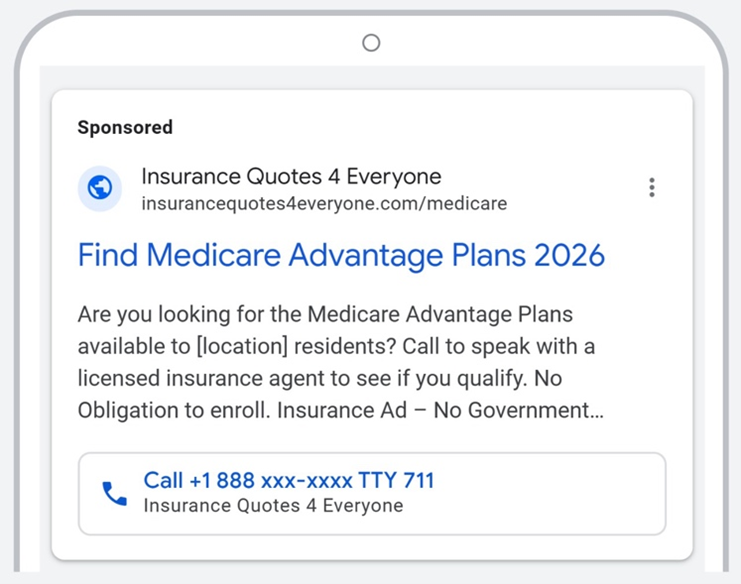Click the globe favicon beside the advertiser name
This screenshot has height=584, width=741.
(100, 188)
